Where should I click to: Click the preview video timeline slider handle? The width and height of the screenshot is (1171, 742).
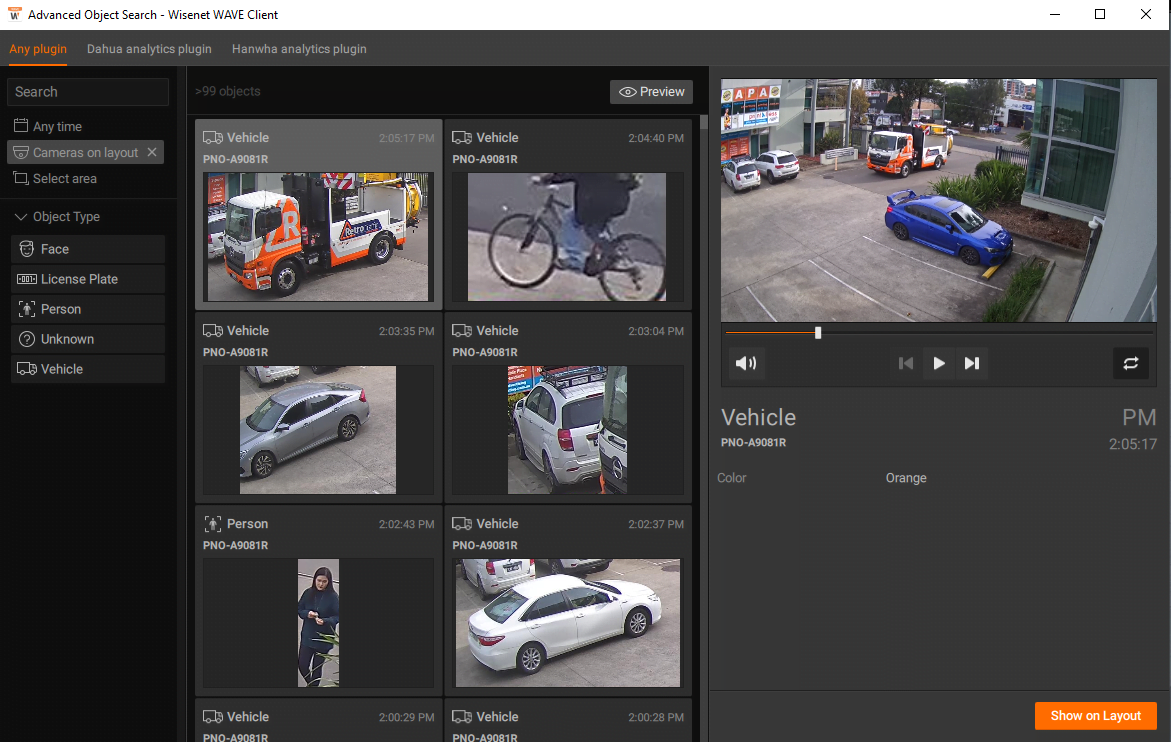(818, 333)
